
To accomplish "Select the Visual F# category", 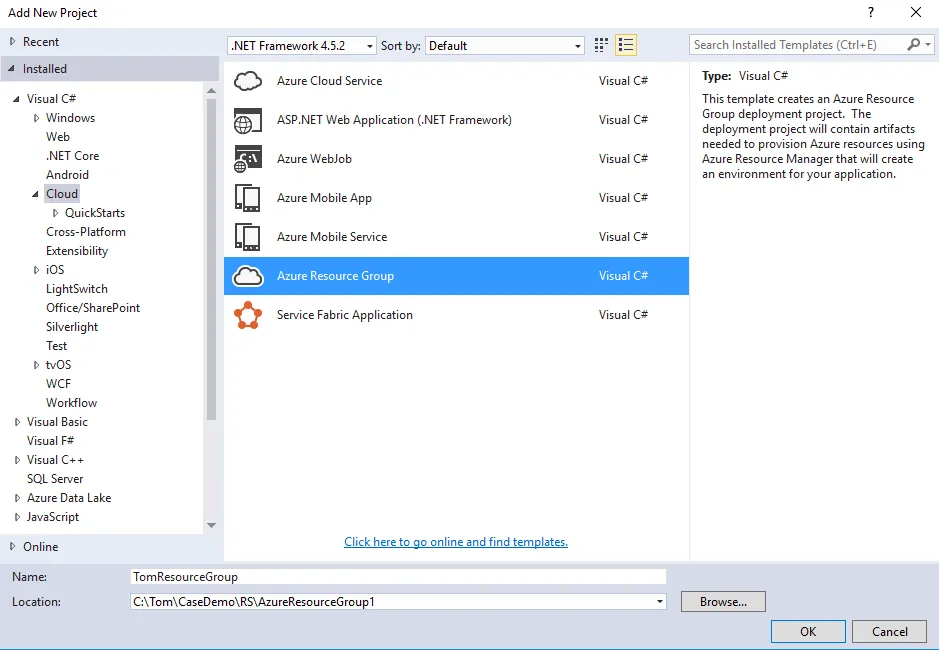I will point(50,441).
